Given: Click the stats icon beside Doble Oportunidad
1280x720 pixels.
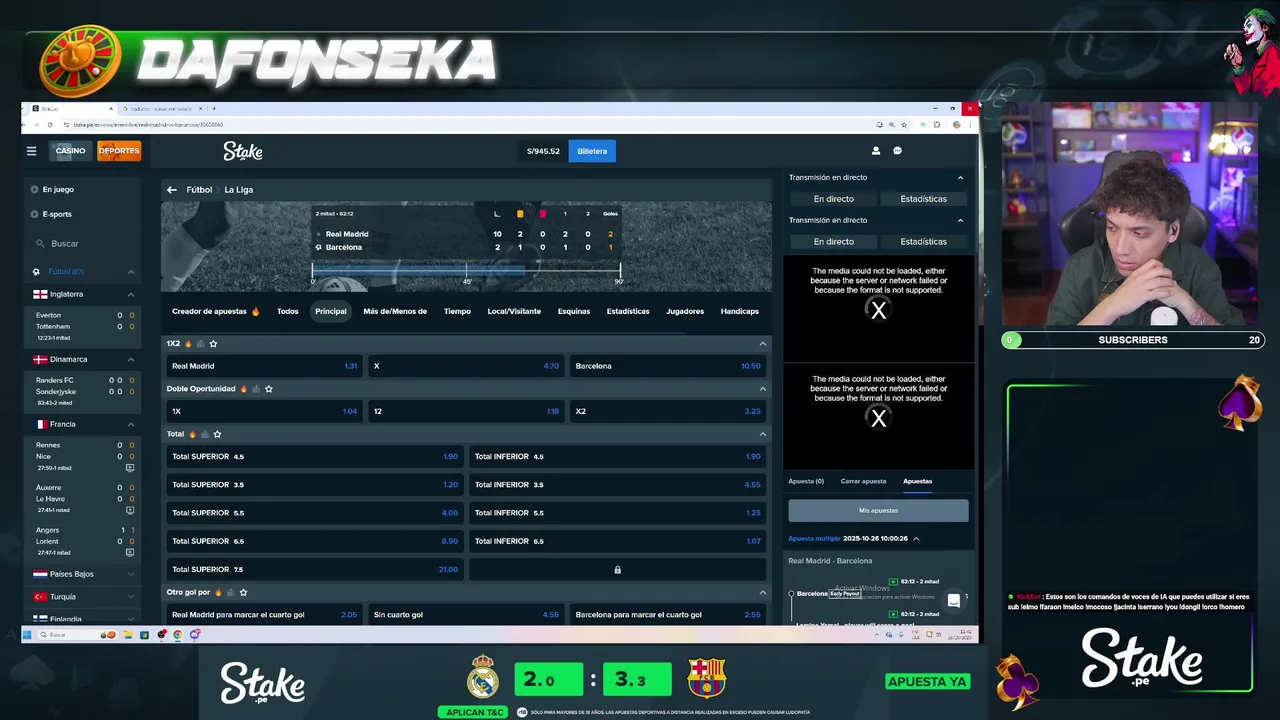Looking at the screenshot, I should click(256, 389).
